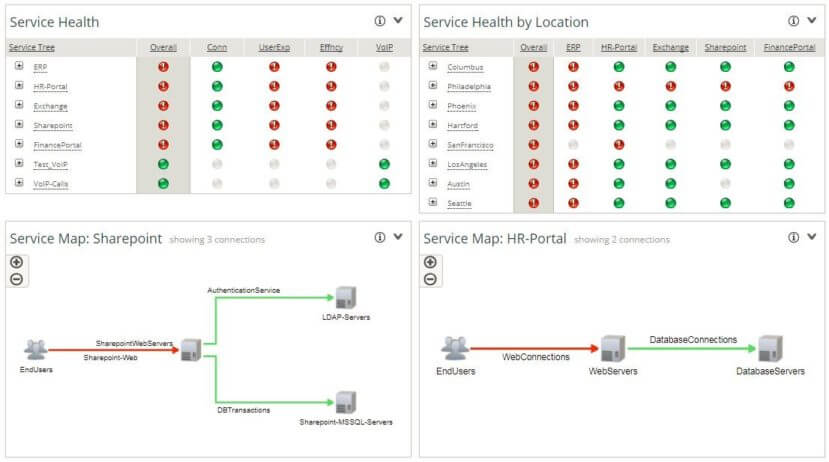Expand the Philadelphia location row
Viewport: 829px width, 462px height.
[x=433, y=86]
